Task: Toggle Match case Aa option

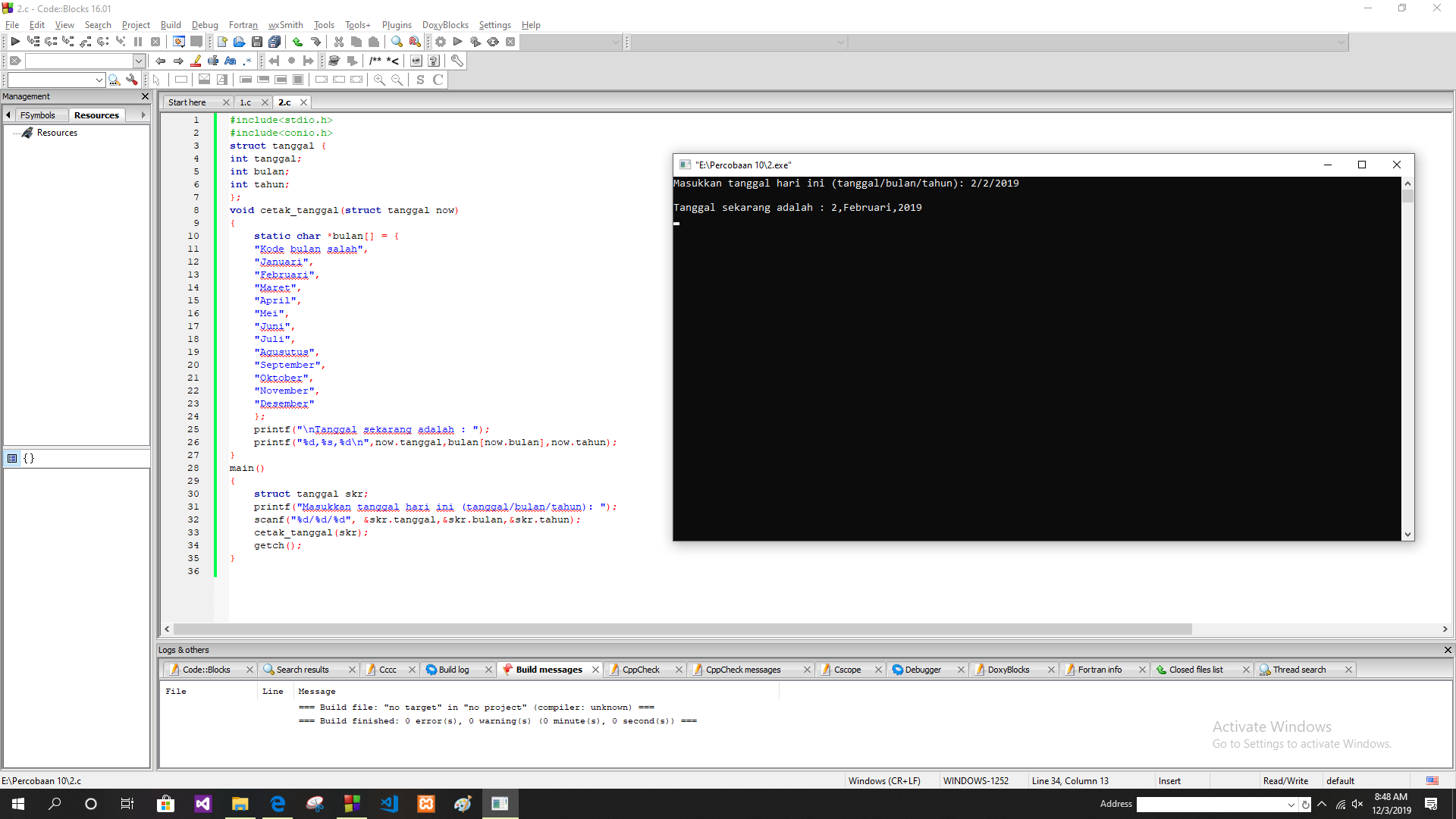Action: pyautogui.click(x=231, y=61)
